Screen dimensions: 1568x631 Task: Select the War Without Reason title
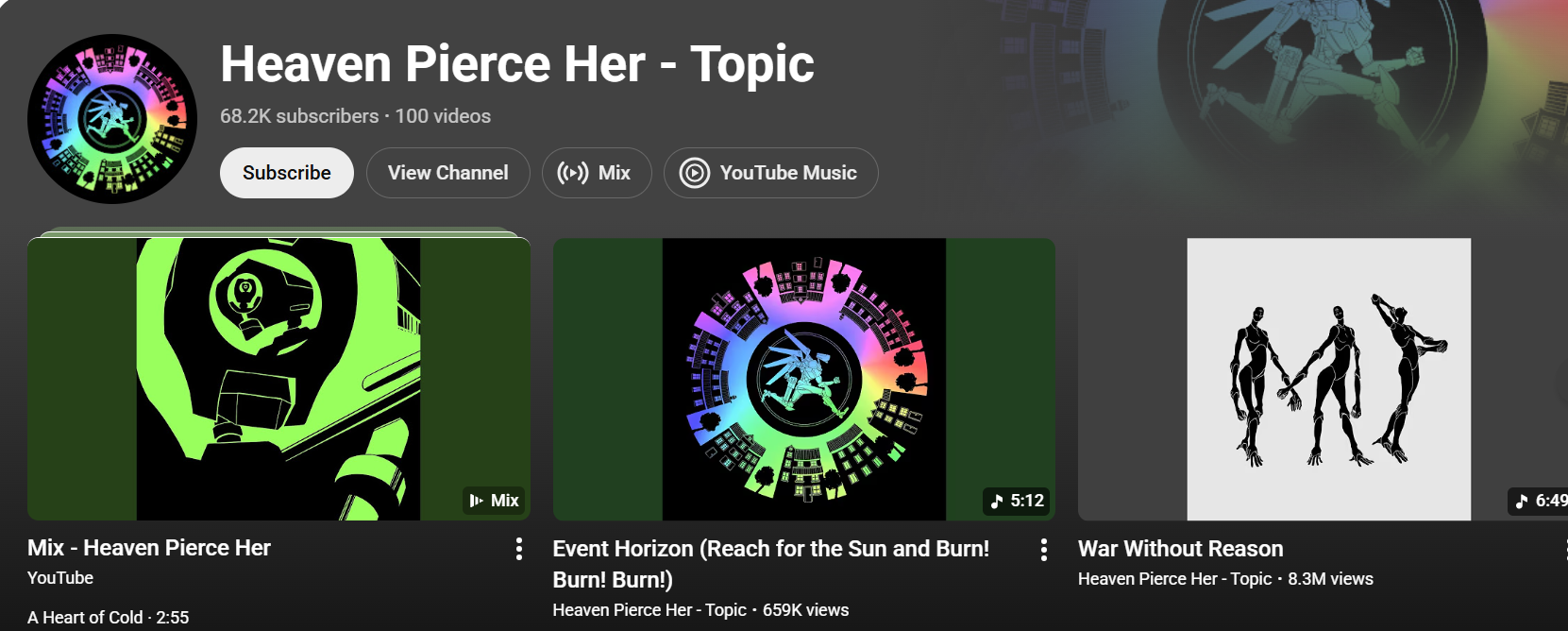[1180, 549]
